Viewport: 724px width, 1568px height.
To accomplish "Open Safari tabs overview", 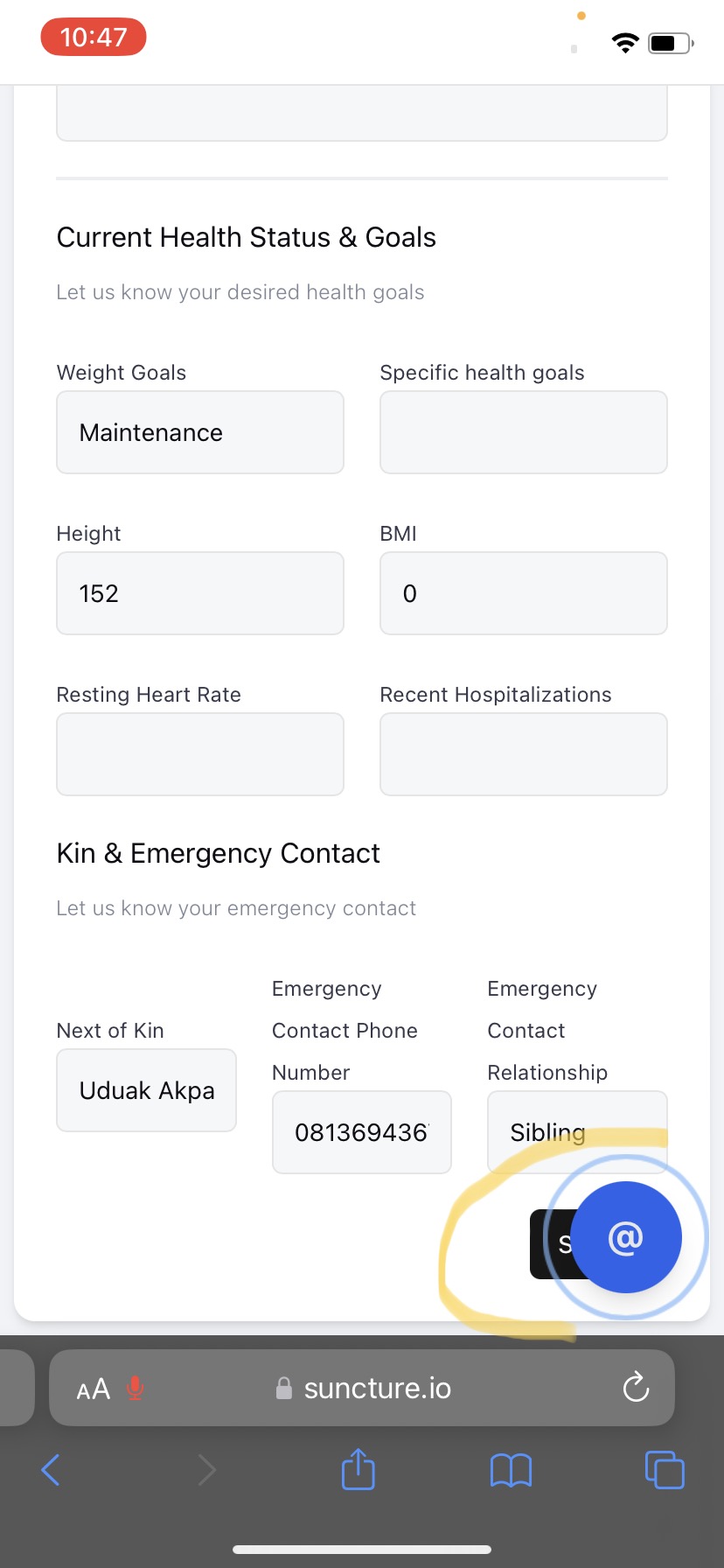I will [x=665, y=1469].
